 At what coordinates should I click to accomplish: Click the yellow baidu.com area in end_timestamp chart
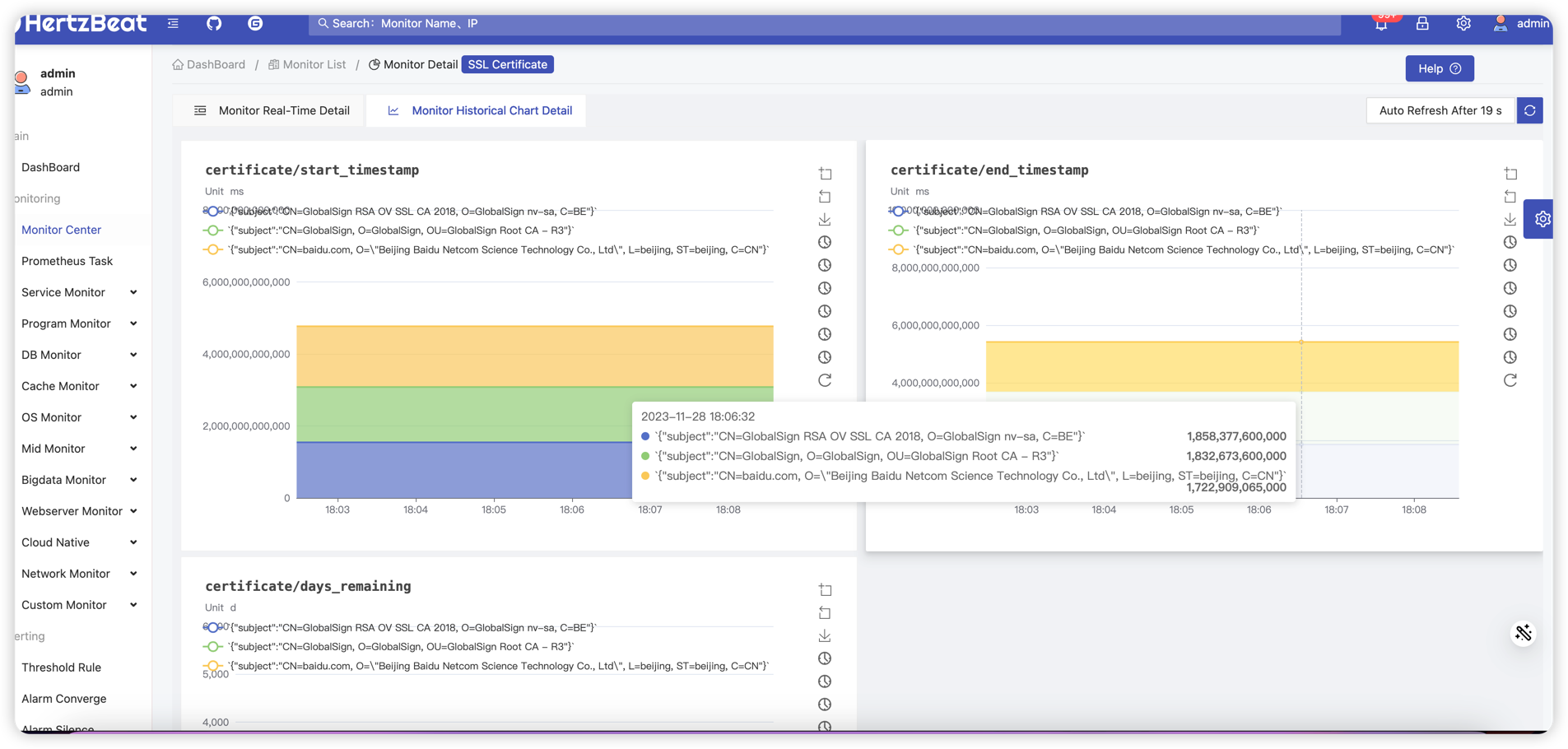1222,366
